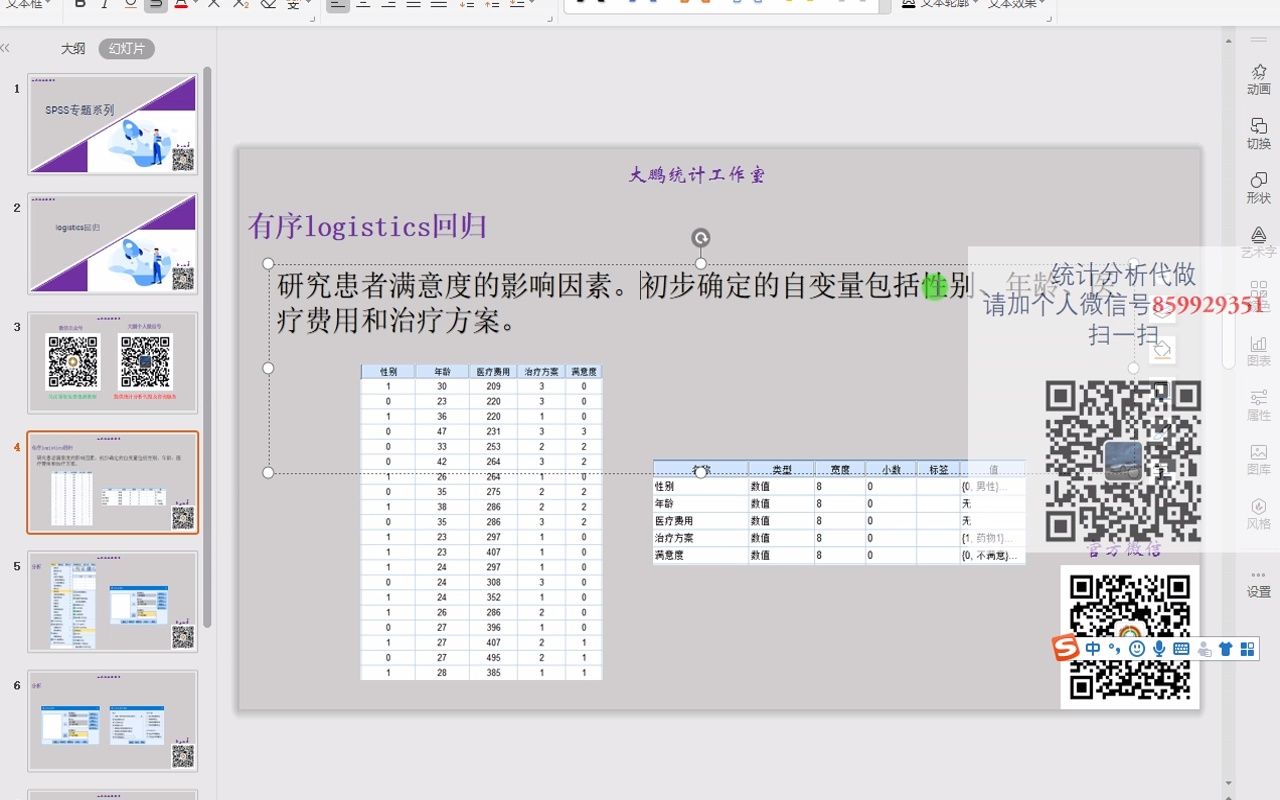The image size is (1280, 800).
Task: Open font color dropdown arrow
Action: click(x=194, y=4)
